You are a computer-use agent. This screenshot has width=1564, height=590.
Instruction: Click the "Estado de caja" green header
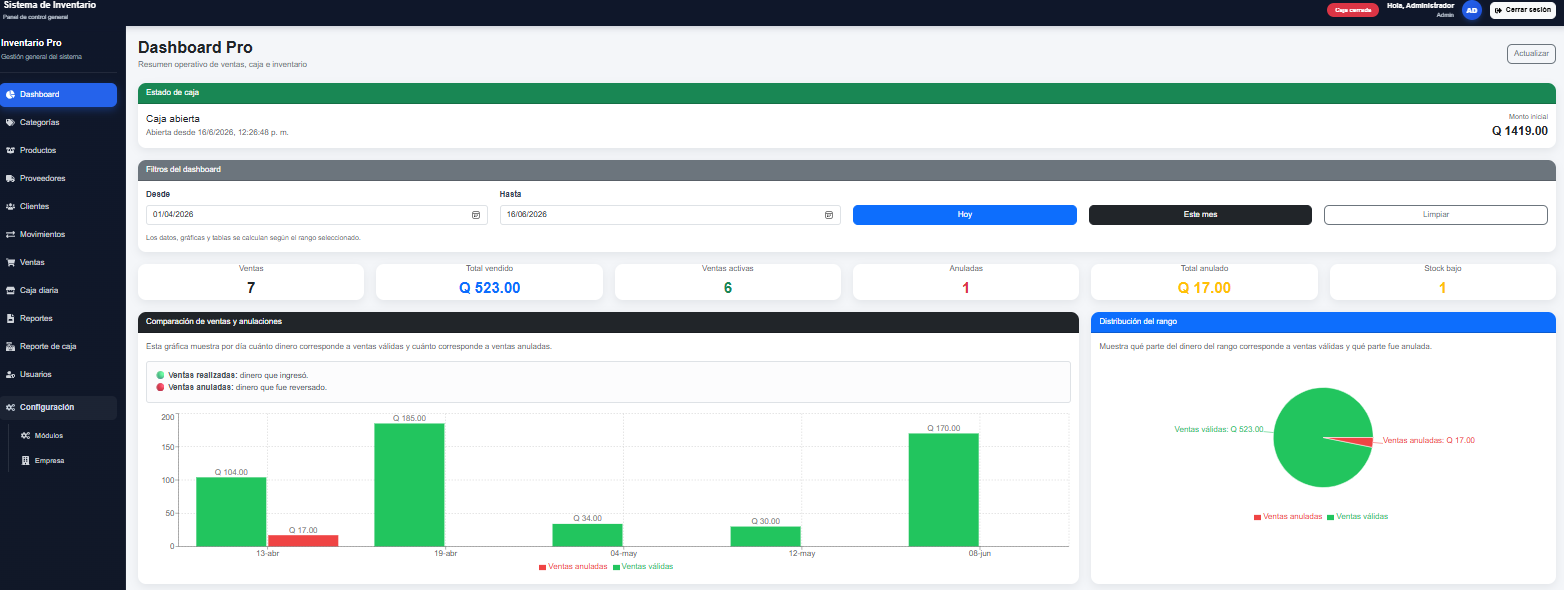click(x=846, y=93)
